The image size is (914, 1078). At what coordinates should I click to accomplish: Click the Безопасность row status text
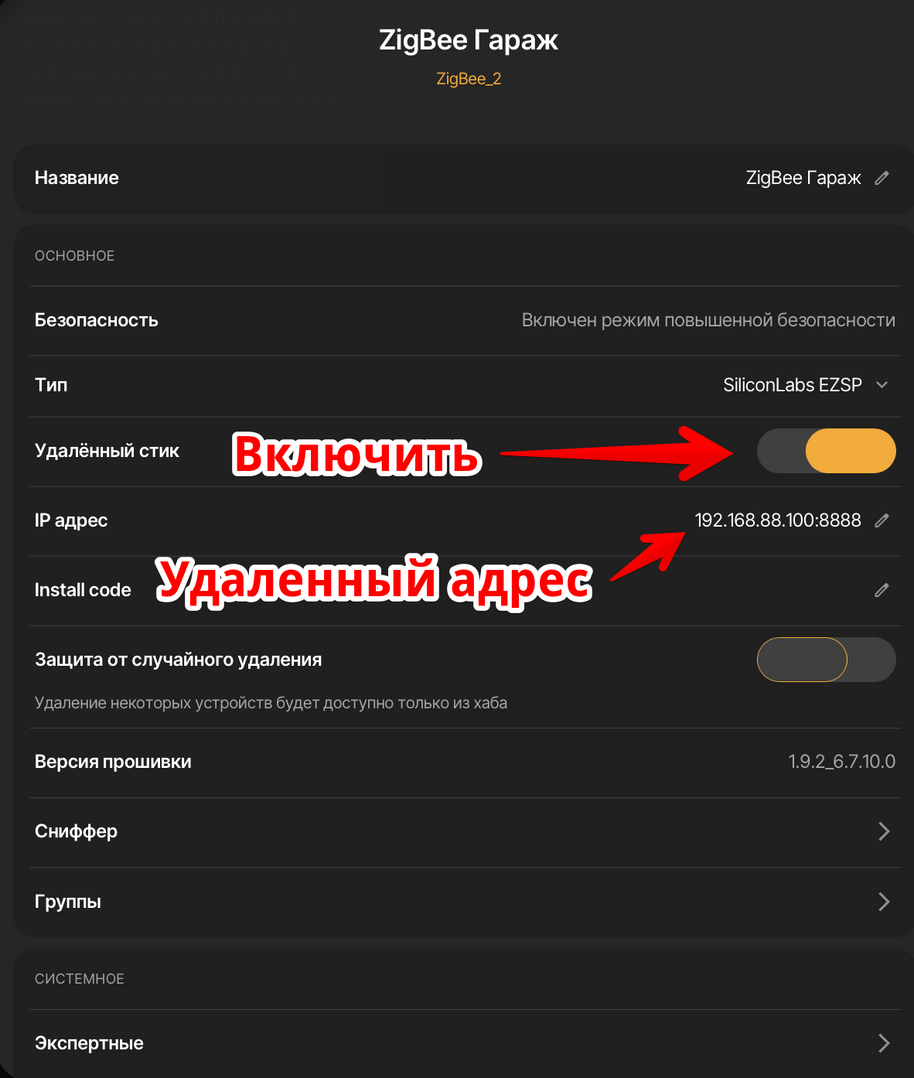pyautogui.click(x=708, y=320)
